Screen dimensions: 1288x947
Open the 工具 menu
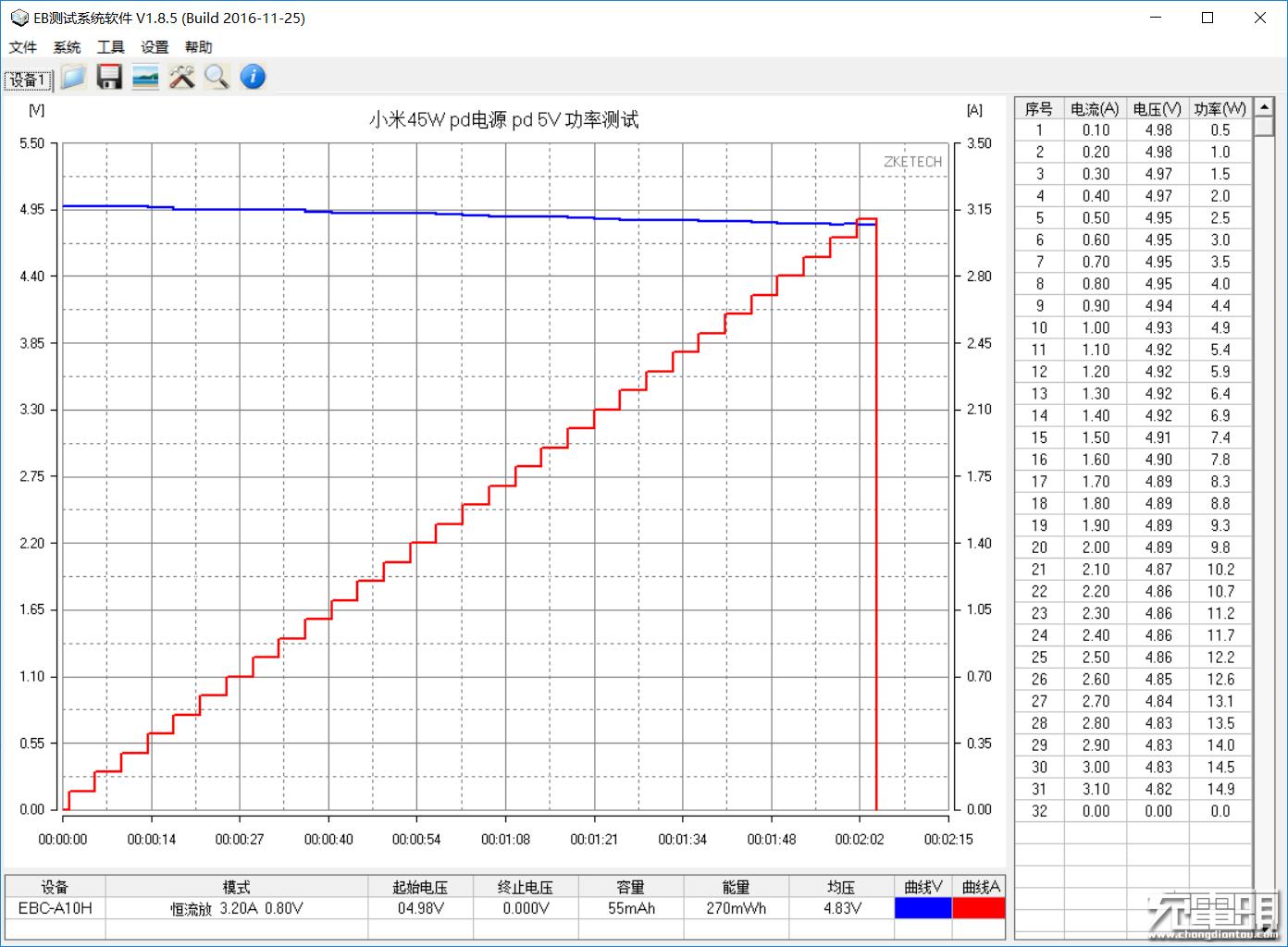pos(110,47)
